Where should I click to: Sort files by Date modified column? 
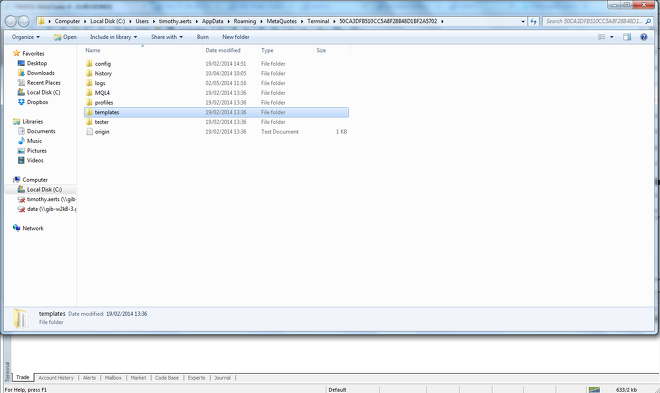point(223,50)
